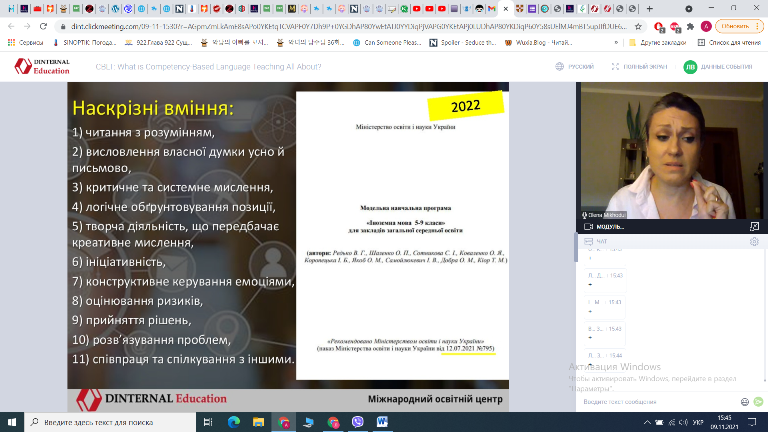Switch to the Gmail browser tab
The height and width of the screenshot is (432, 768).
click(x=491, y=8)
